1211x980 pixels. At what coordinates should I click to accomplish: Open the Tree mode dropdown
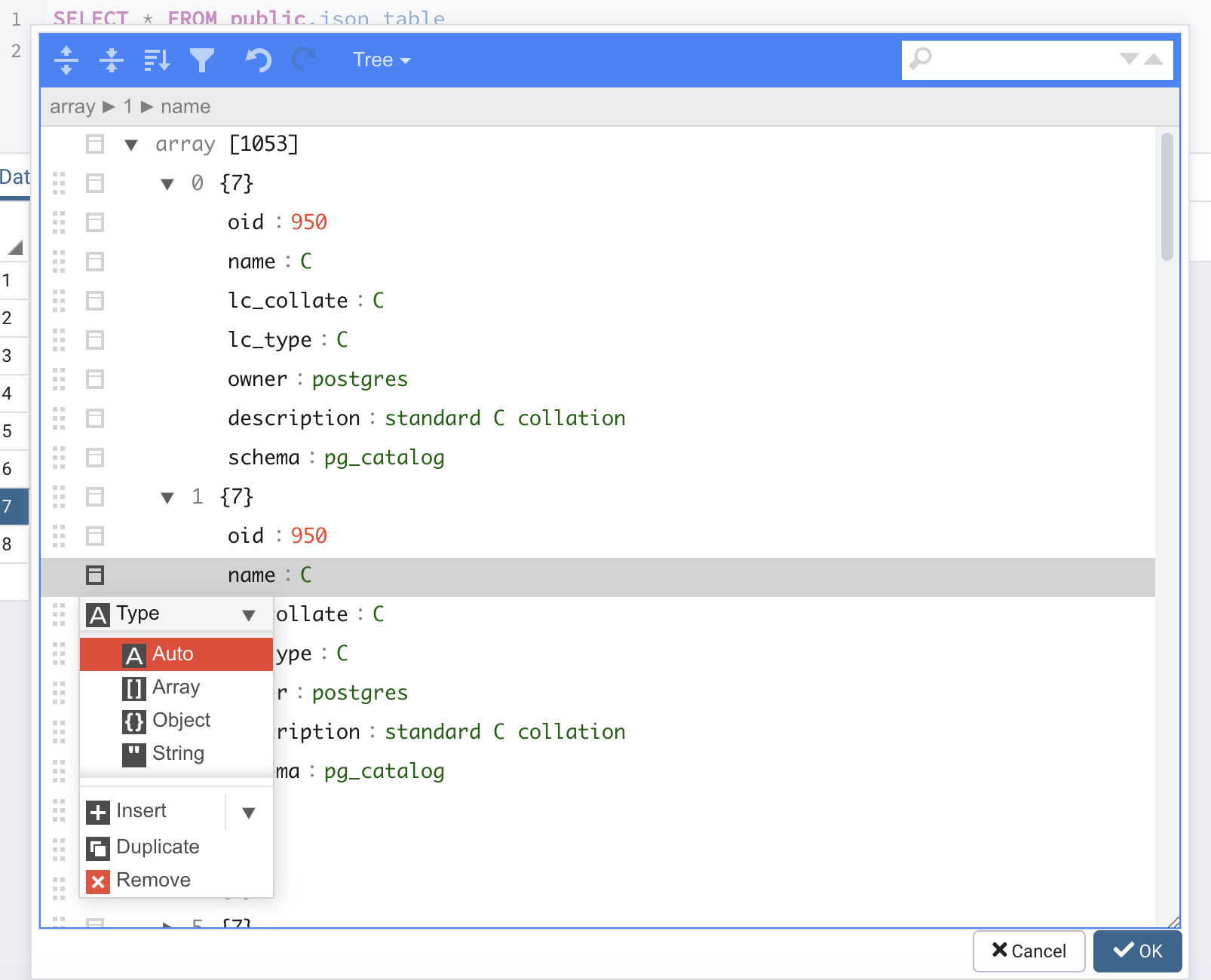[382, 60]
